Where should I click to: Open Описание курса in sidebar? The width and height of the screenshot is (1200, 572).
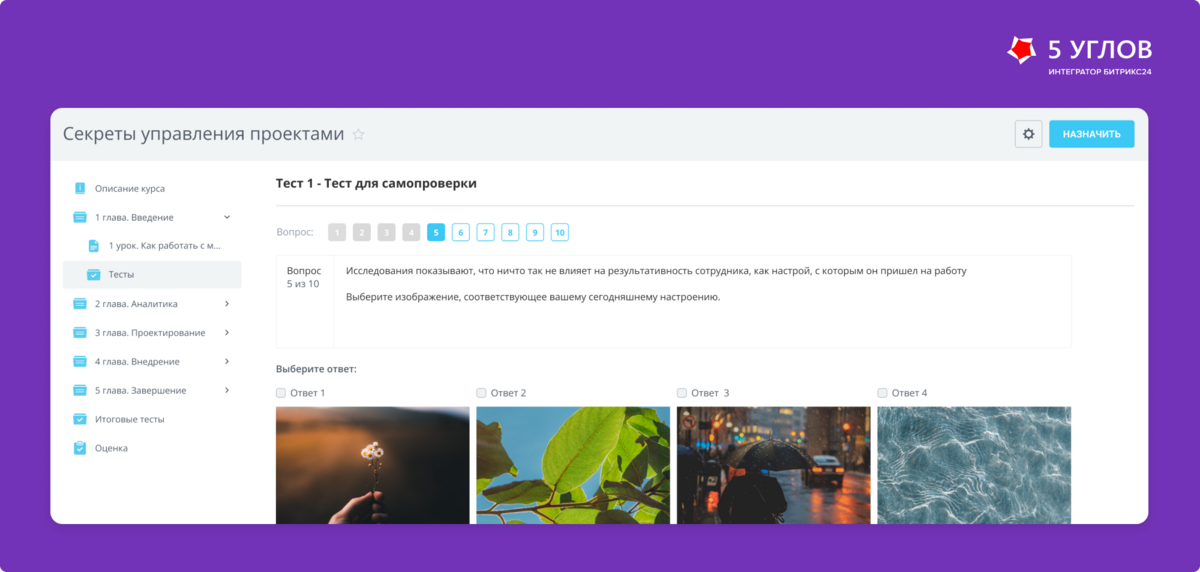click(x=130, y=188)
